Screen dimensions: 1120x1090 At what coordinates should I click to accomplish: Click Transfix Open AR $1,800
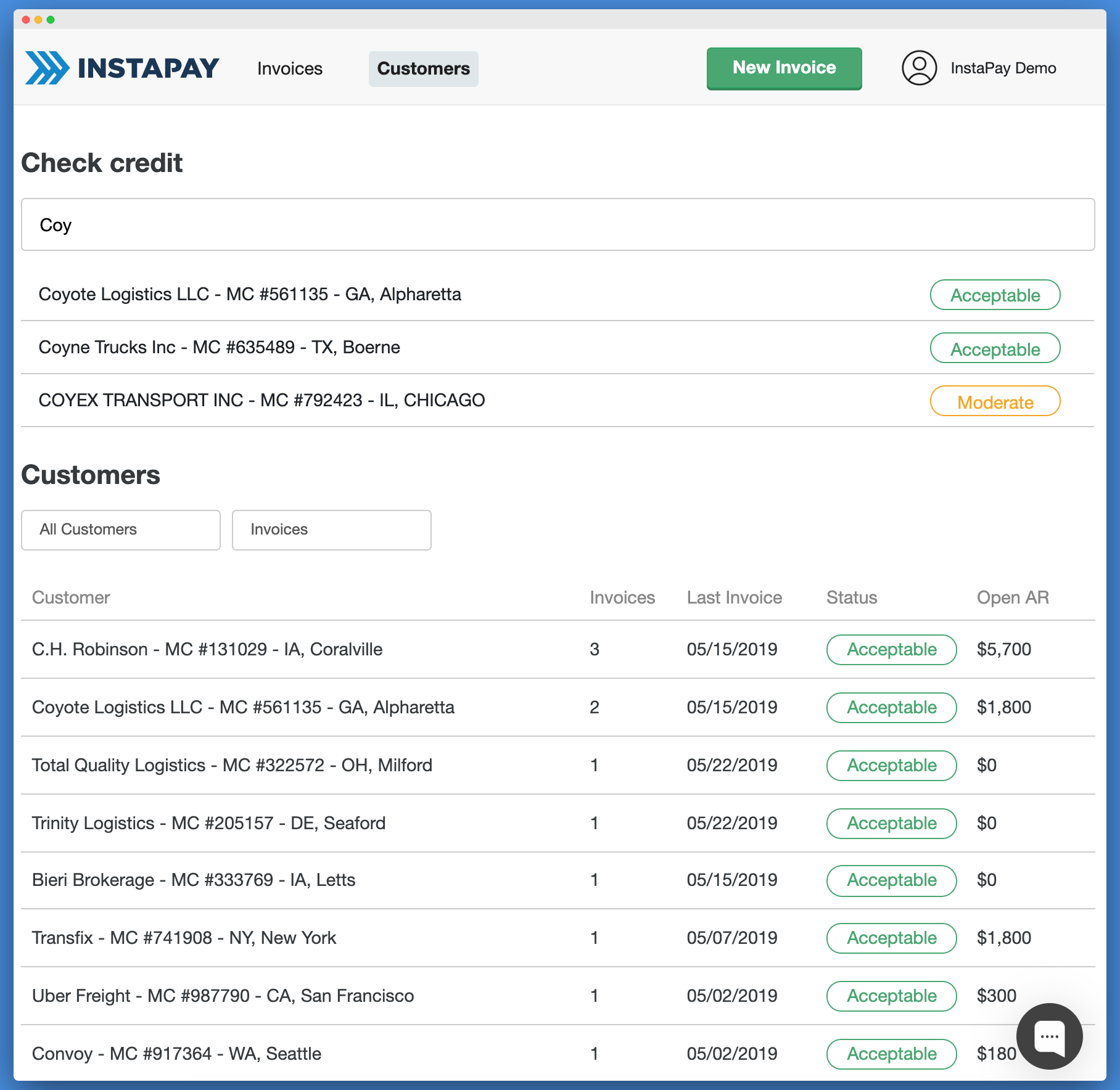[1004, 938]
